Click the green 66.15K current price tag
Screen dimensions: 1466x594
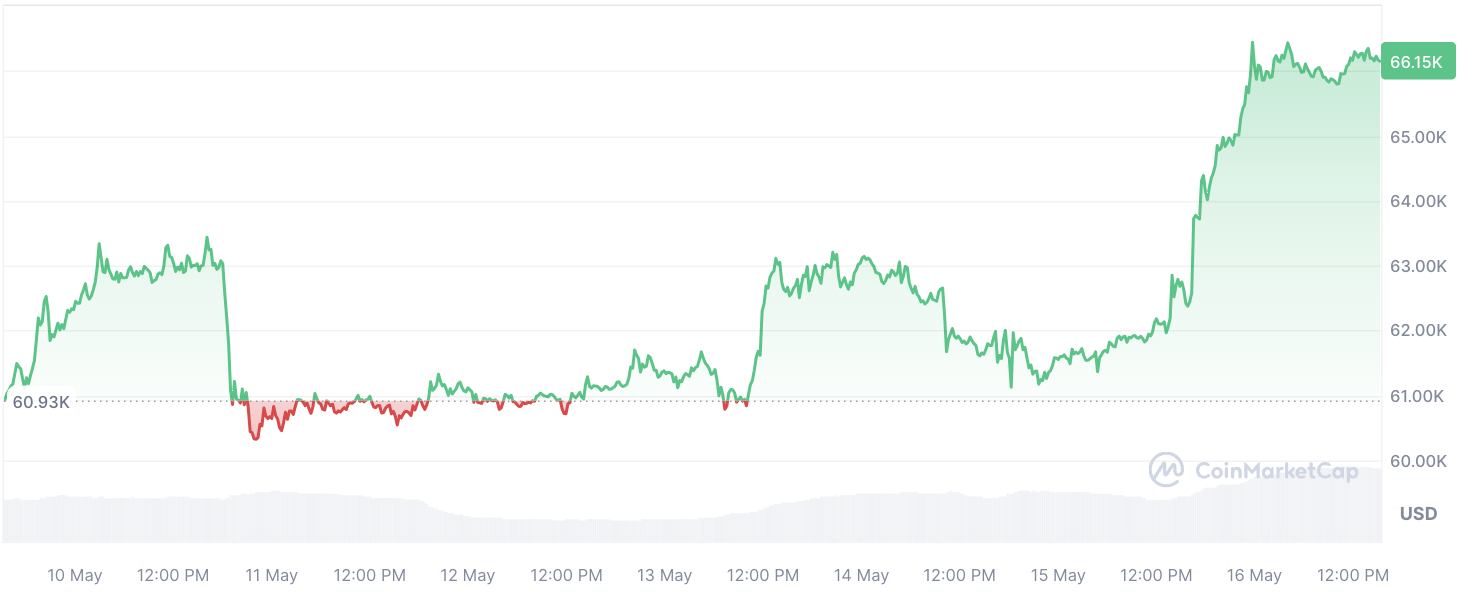pyautogui.click(x=1416, y=62)
